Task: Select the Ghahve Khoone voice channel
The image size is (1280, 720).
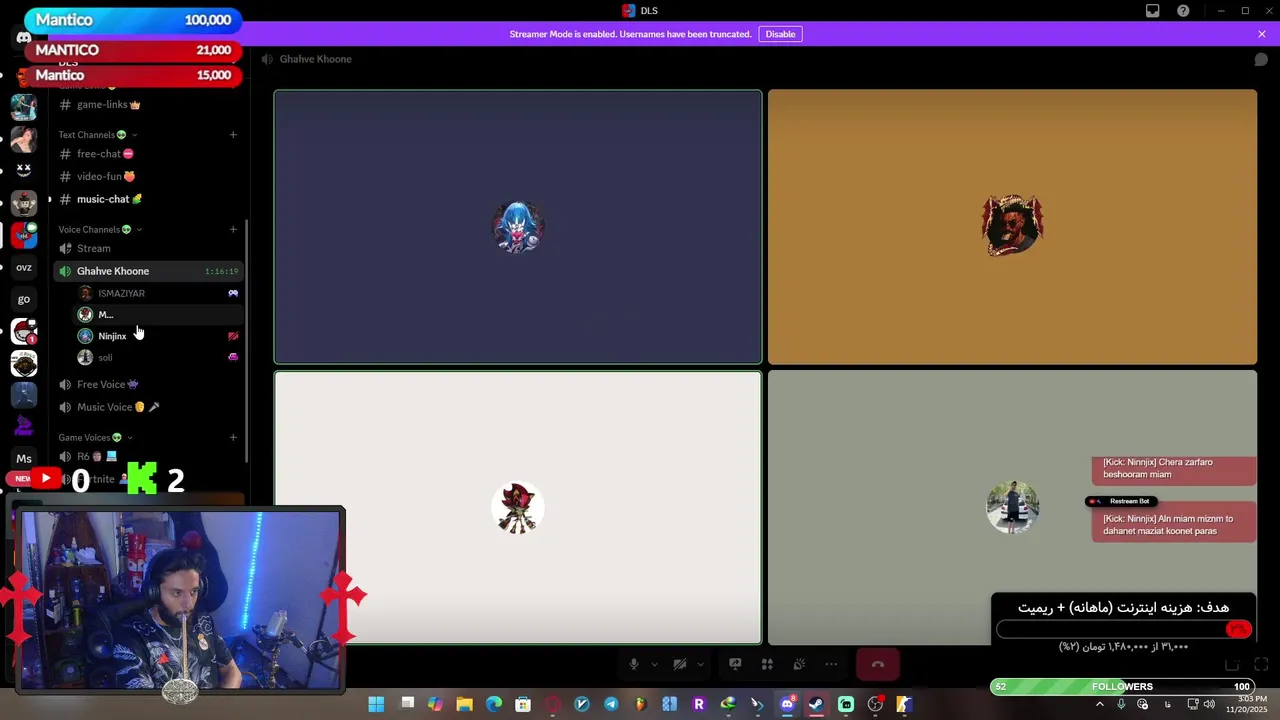Action: click(148, 271)
